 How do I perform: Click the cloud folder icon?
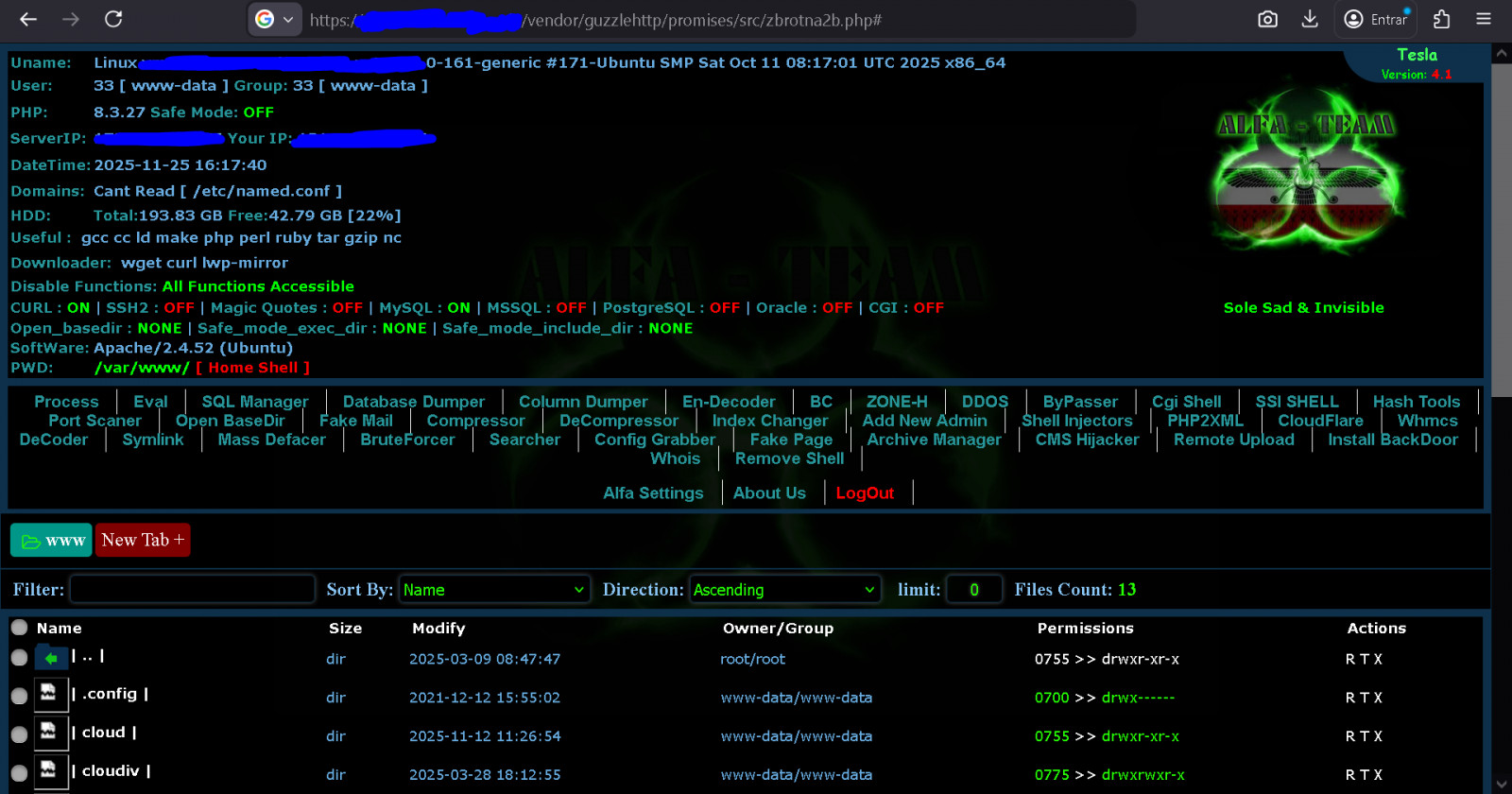coord(49,734)
